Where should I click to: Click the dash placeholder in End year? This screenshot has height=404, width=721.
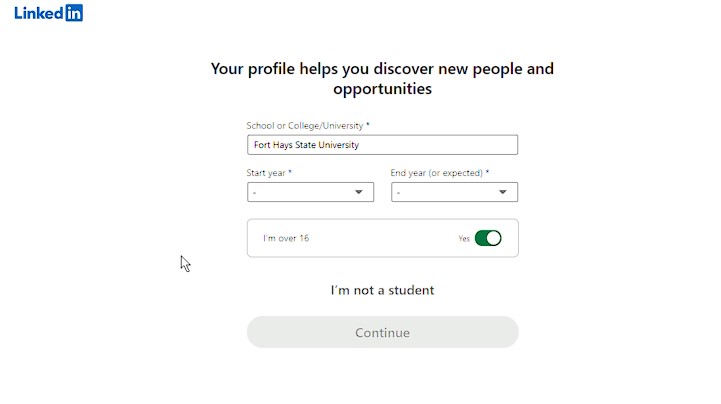pyautogui.click(x=398, y=193)
